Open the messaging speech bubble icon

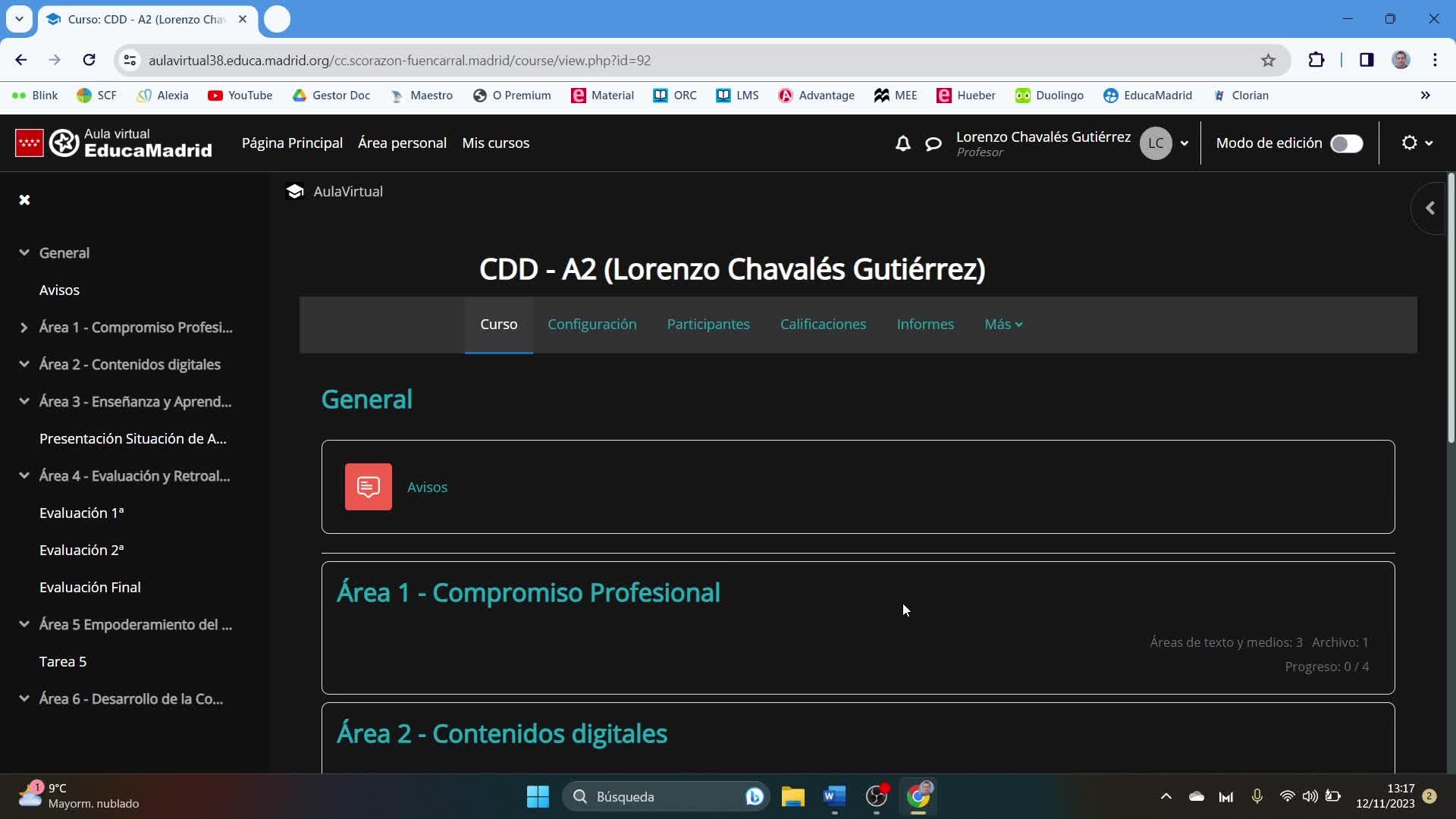click(934, 143)
